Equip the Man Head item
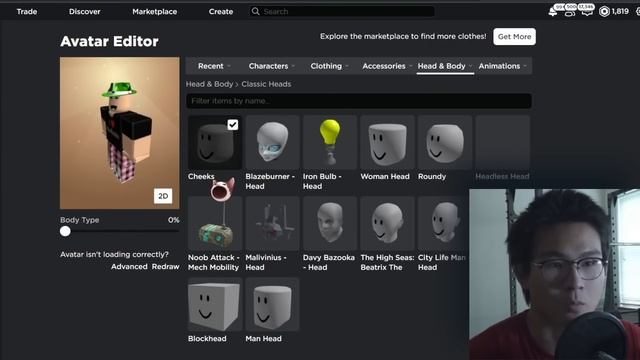The width and height of the screenshot is (640, 360). [272, 304]
